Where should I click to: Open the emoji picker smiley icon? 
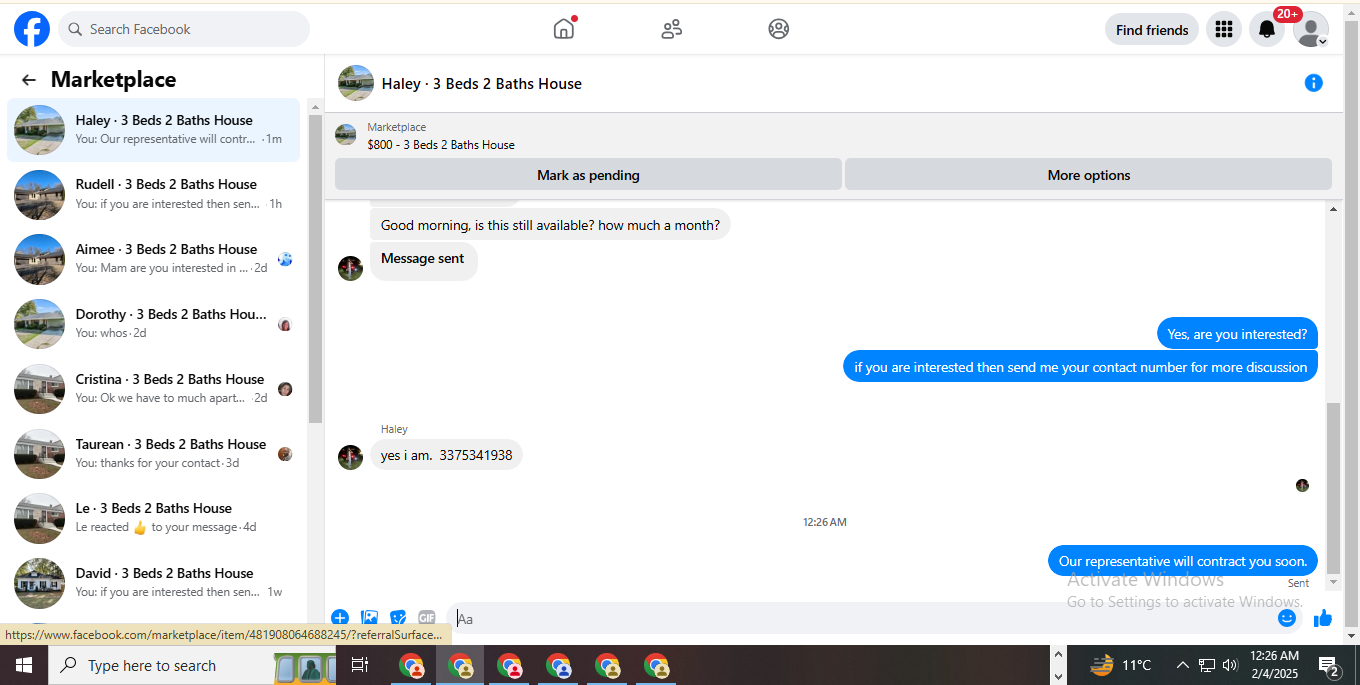tap(1287, 618)
